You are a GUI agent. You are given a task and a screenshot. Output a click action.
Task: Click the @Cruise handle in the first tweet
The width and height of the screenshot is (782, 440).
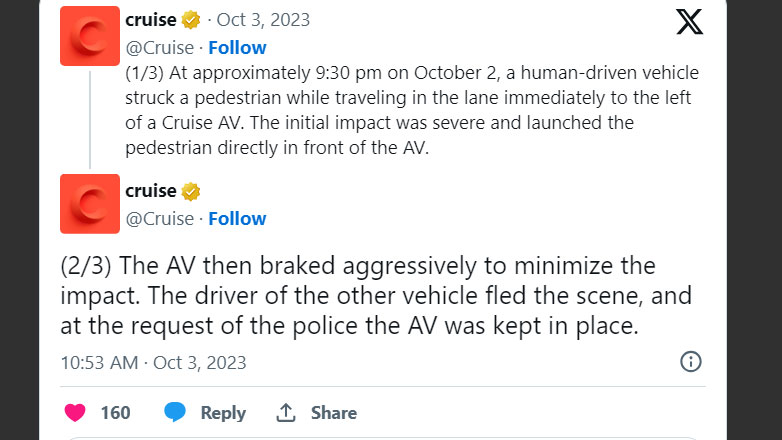(x=159, y=47)
